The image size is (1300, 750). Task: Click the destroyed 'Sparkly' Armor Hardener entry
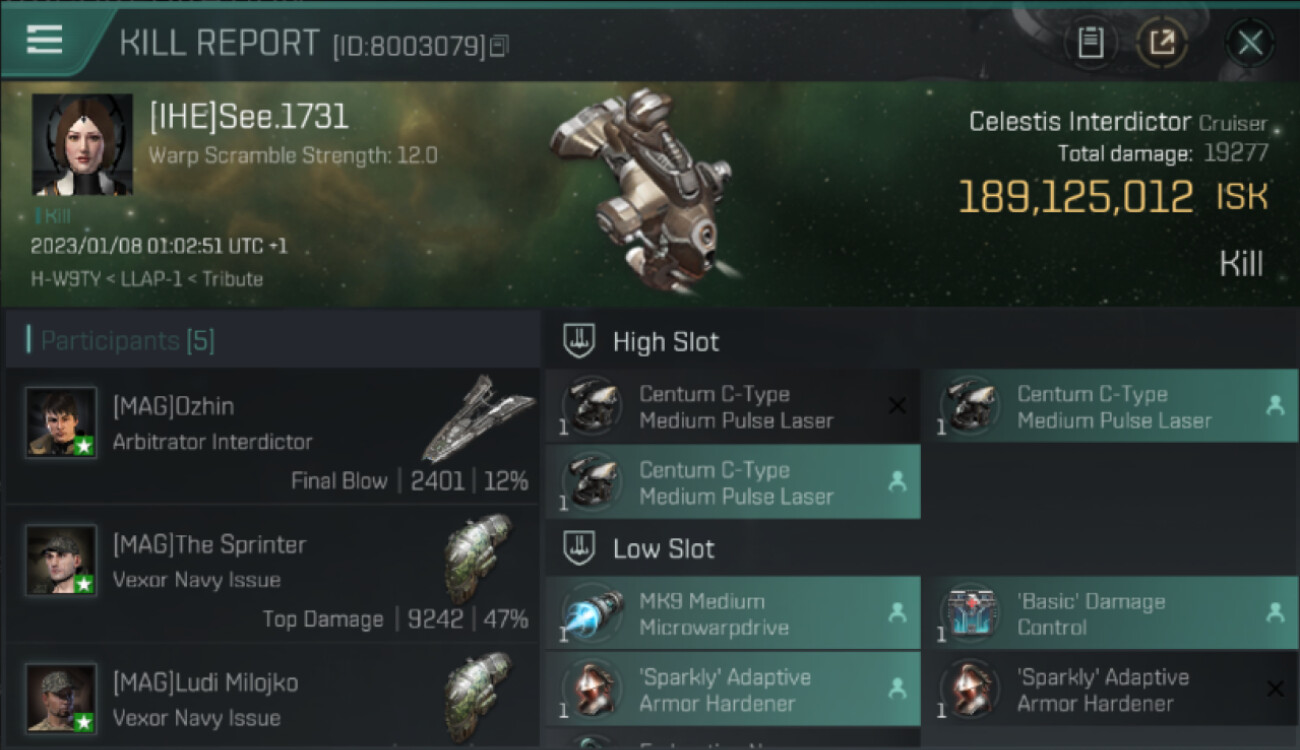pyautogui.click(x=1111, y=690)
